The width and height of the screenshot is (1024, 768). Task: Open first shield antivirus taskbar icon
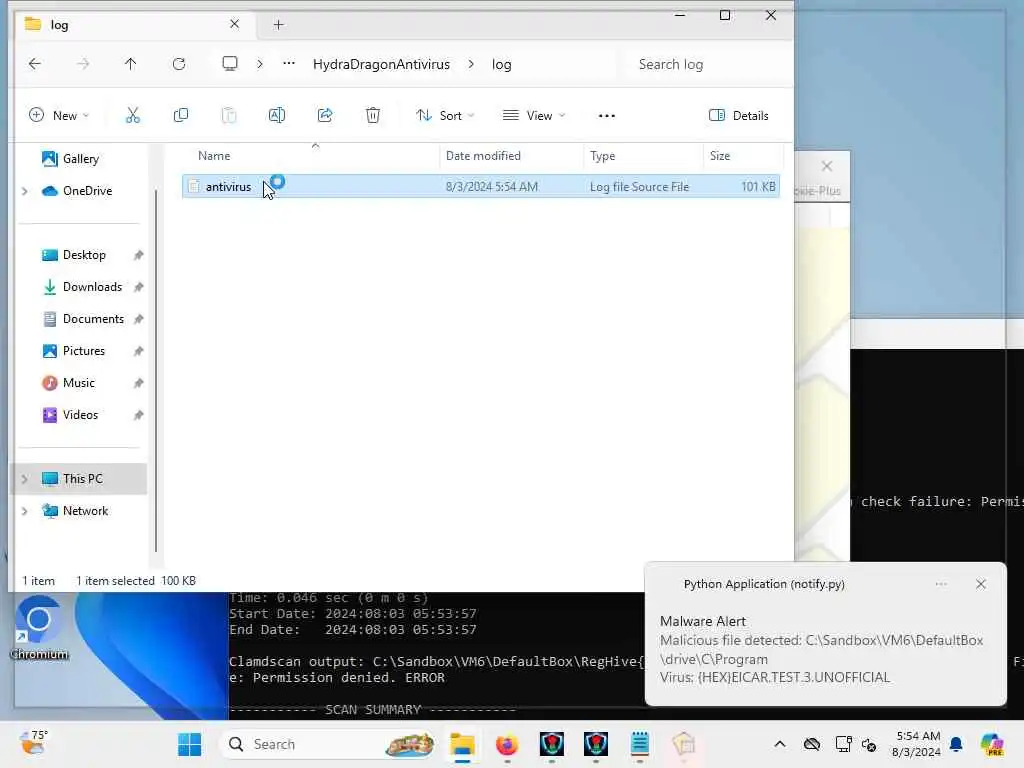tap(552, 744)
